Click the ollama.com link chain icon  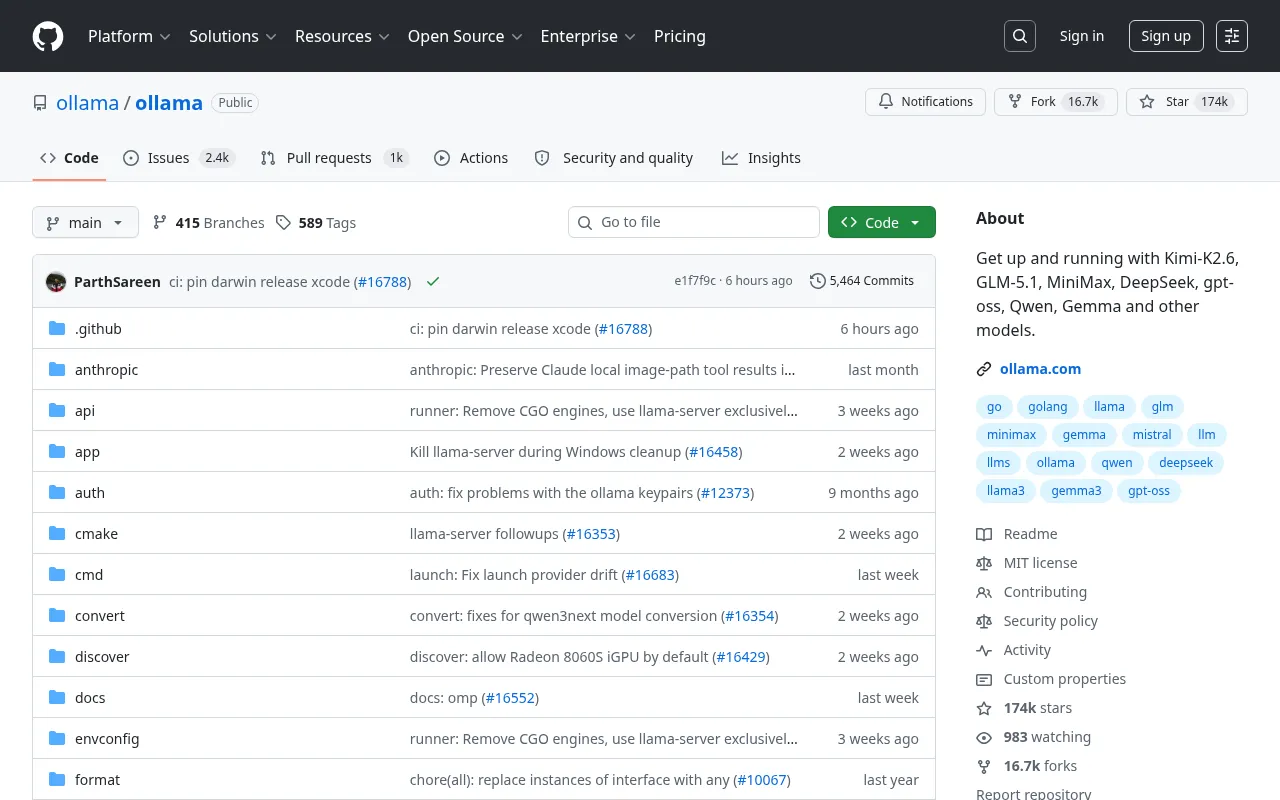pyautogui.click(x=984, y=370)
